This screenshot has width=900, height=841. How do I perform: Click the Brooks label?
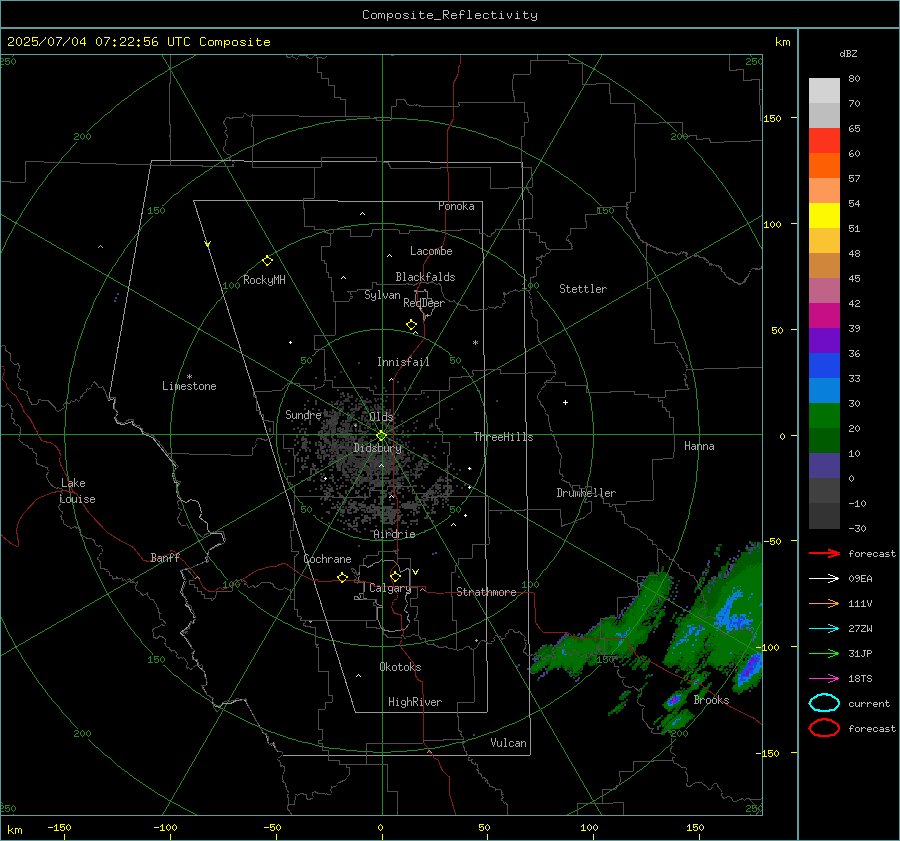pos(711,700)
